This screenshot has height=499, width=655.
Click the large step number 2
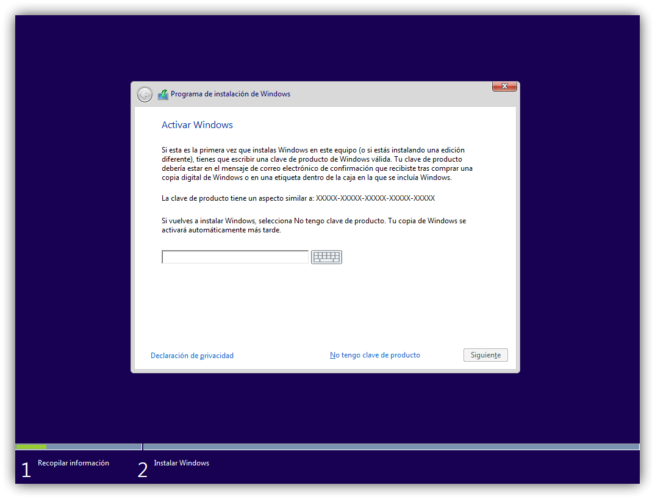click(142, 470)
